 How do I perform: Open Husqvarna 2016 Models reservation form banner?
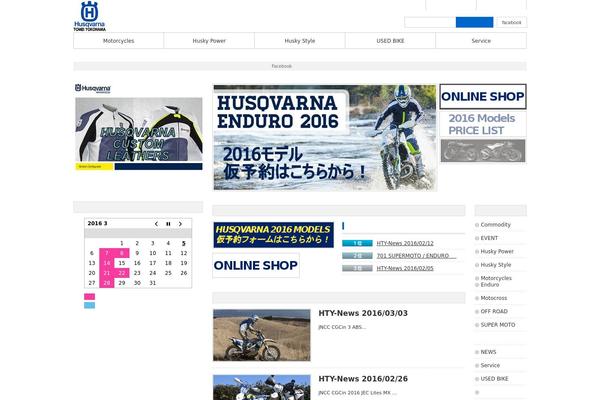point(274,235)
